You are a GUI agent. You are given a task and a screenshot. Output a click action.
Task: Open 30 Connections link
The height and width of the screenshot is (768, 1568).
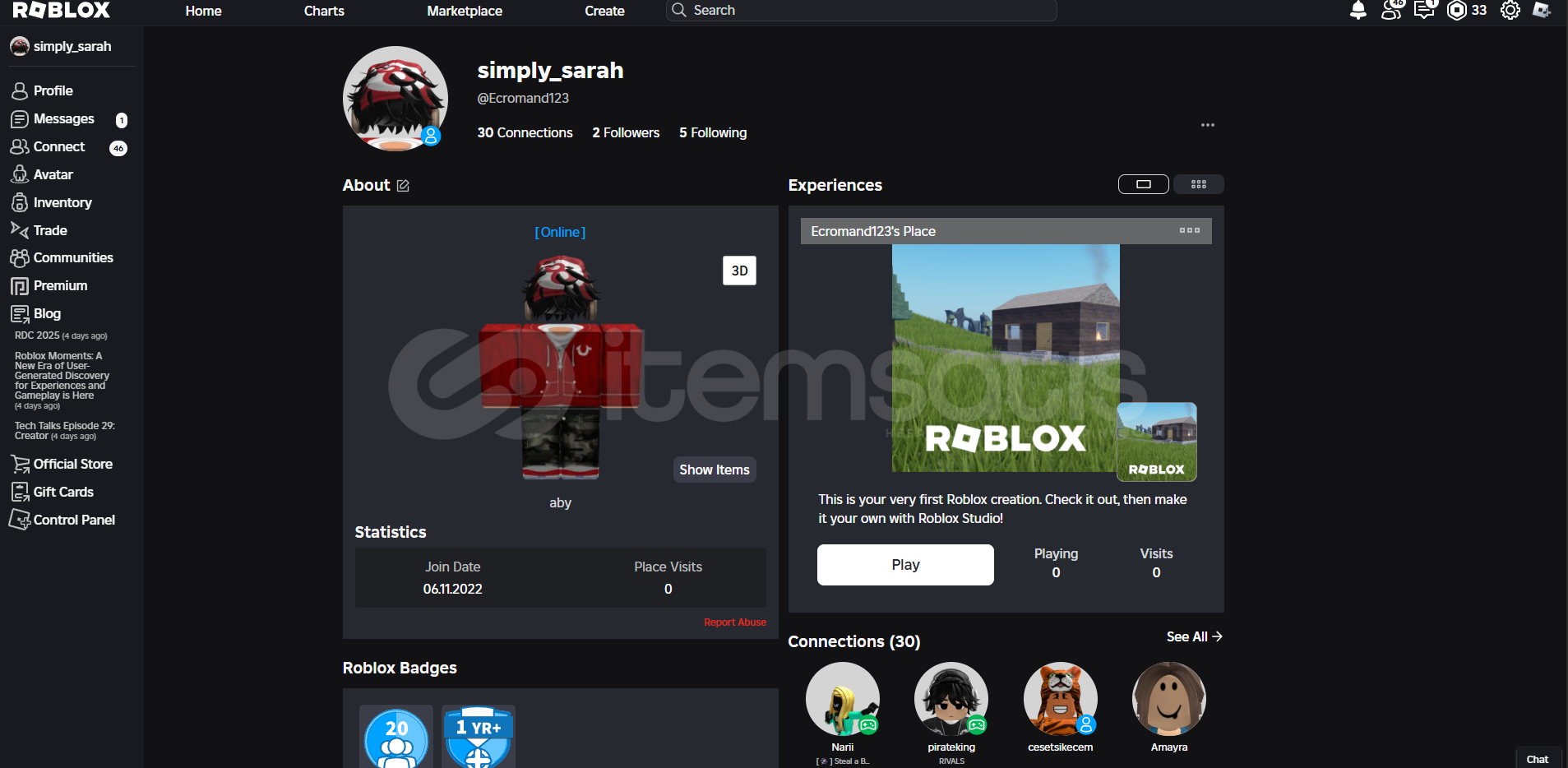tap(525, 132)
